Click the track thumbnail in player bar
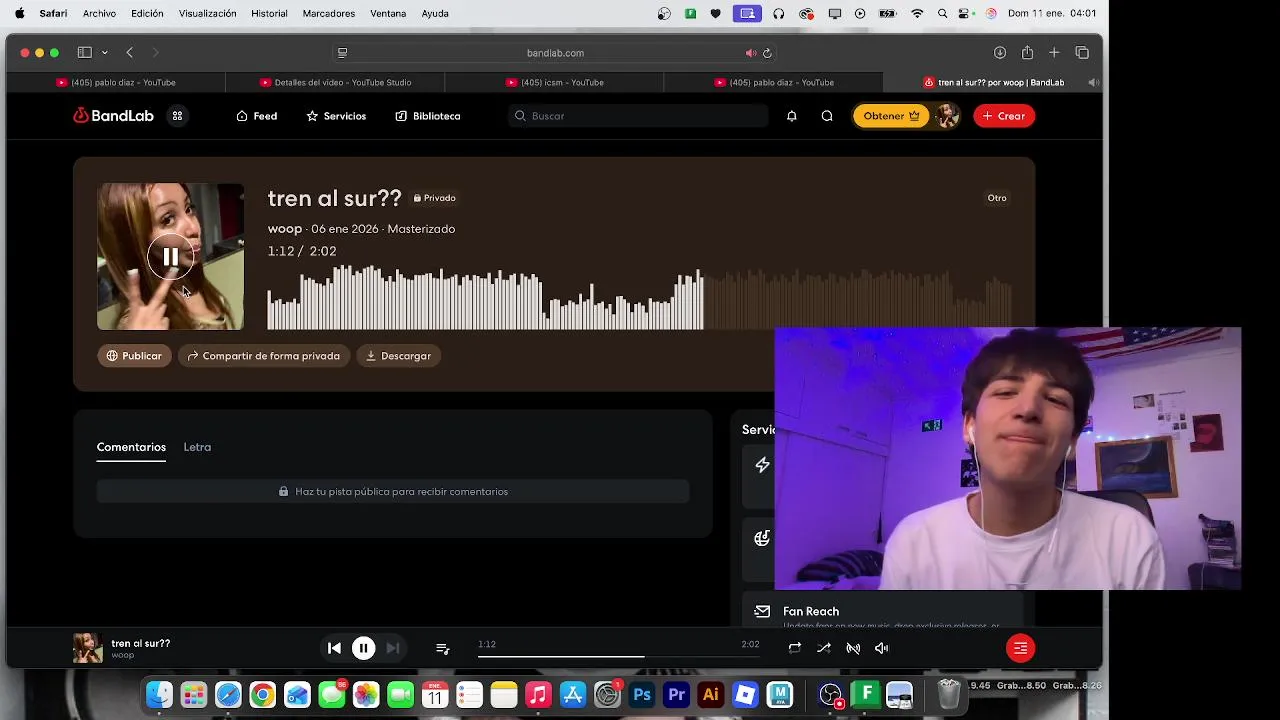 click(x=88, y=648)
